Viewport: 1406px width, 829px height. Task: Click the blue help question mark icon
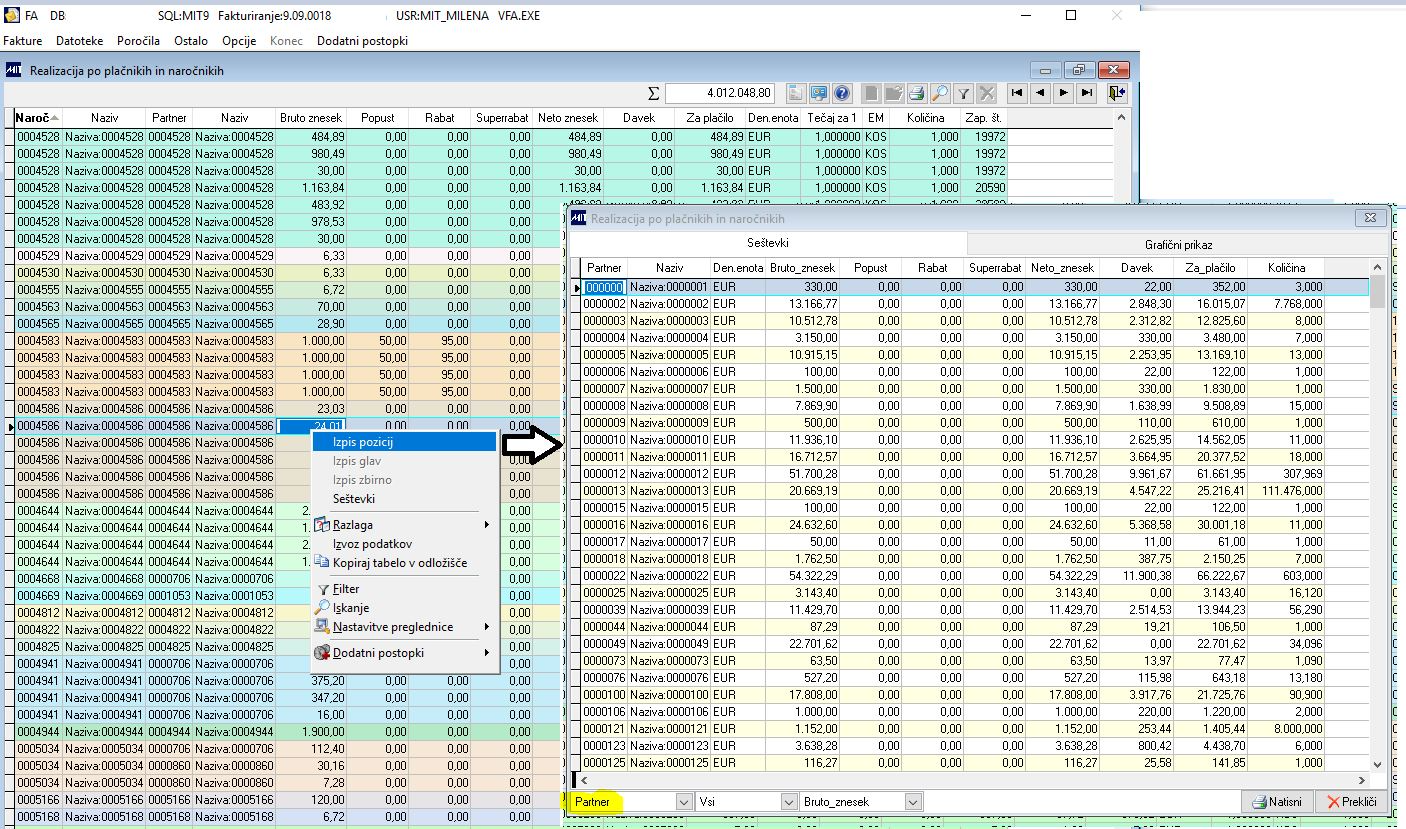(x=842, y=93)
